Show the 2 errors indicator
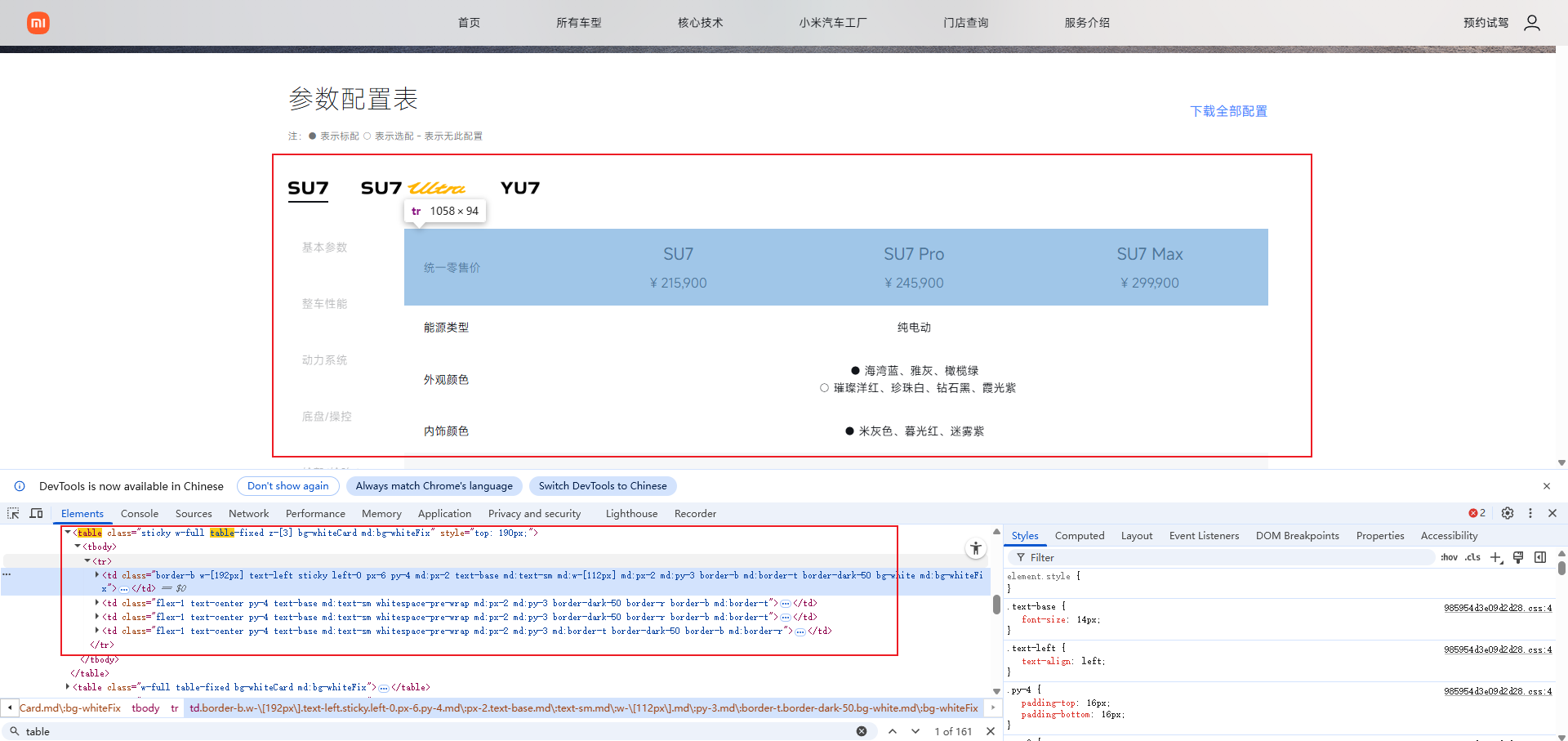Viewport: 1568px width, 741px height. pyautogui.click(x=1477, y=513)
